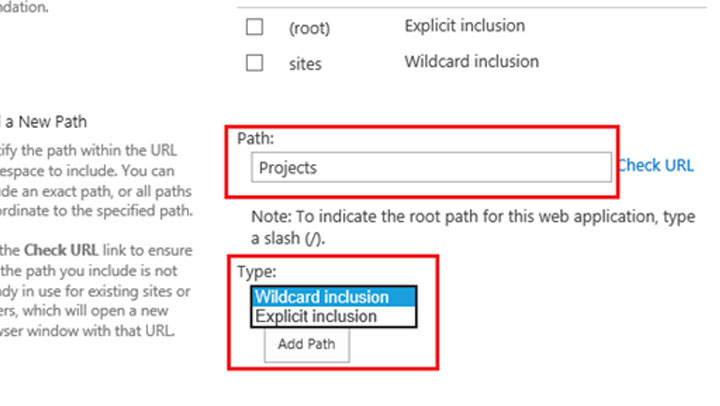Choose Explicit inclusion in the Type list
720x406 pixels.
pos(334,317)
